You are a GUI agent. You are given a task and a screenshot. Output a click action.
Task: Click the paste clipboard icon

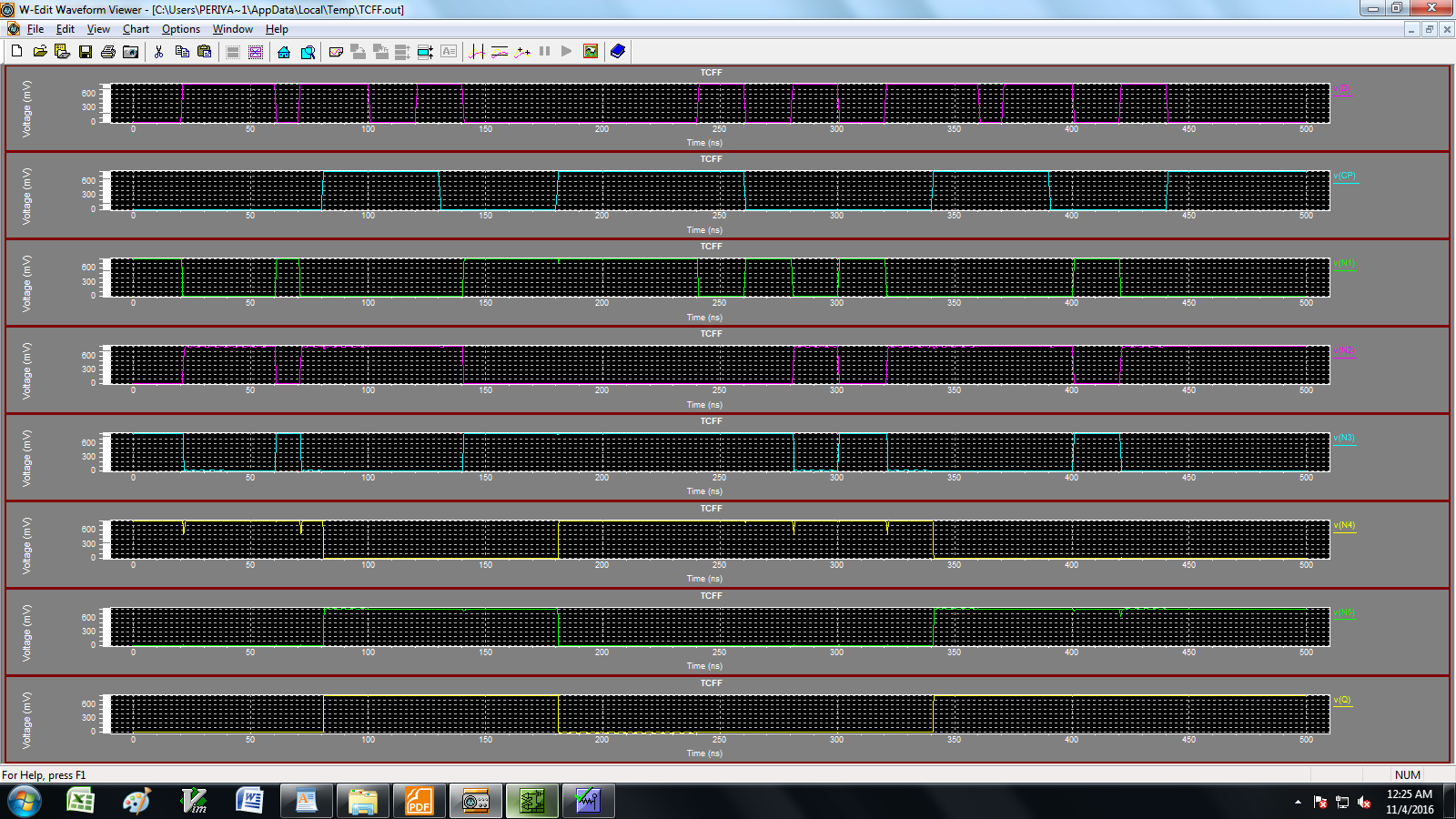(x=205, y=52)
